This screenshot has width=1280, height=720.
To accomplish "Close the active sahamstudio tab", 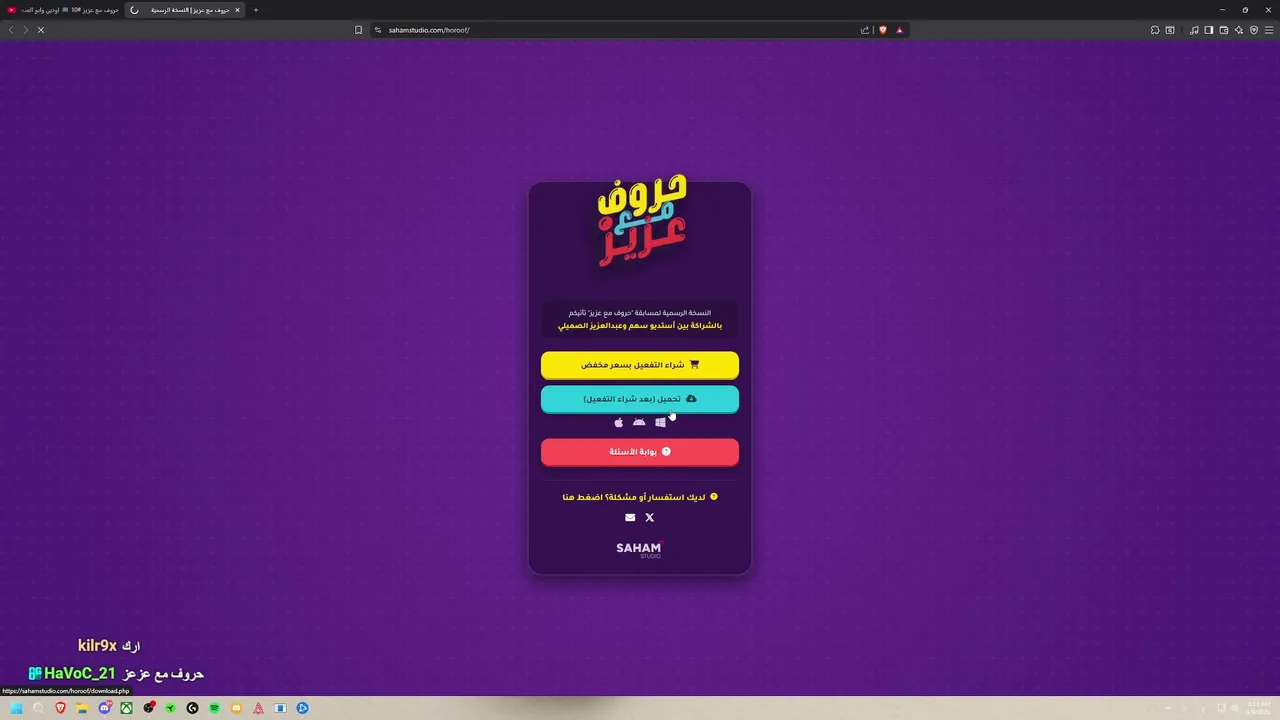I will click(237, 10).
